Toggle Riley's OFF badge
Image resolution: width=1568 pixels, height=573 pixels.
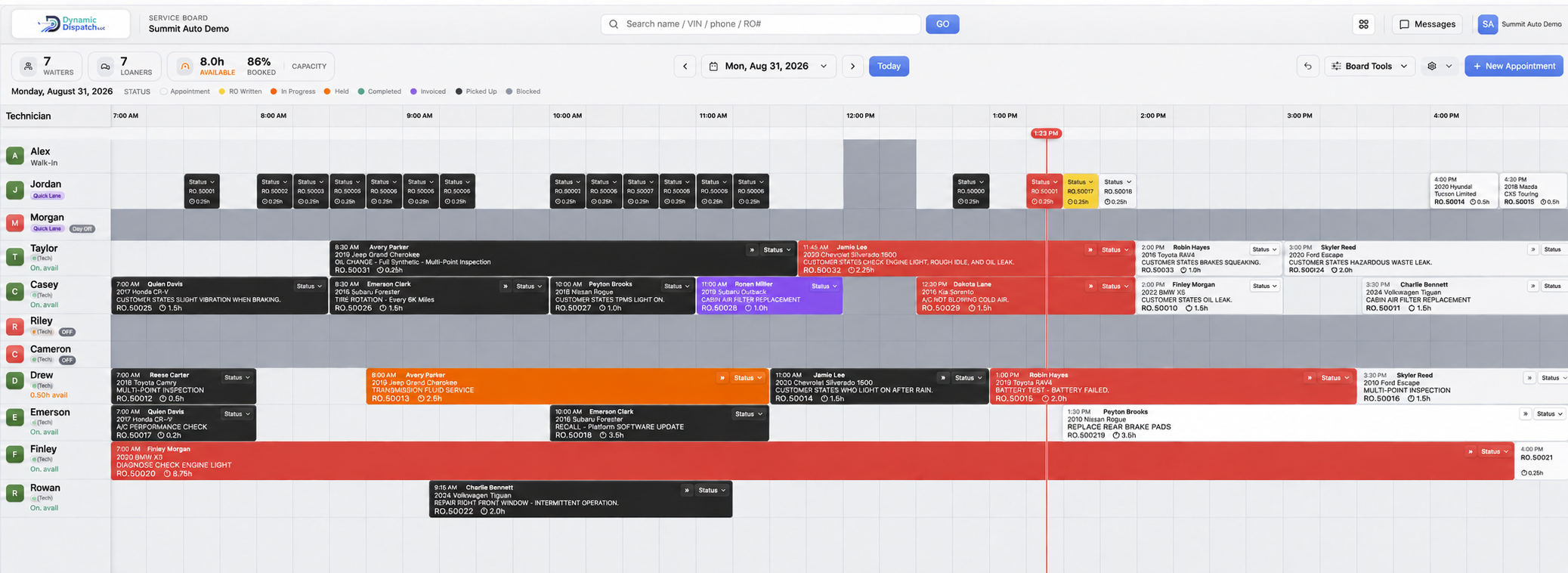[67, 332]
